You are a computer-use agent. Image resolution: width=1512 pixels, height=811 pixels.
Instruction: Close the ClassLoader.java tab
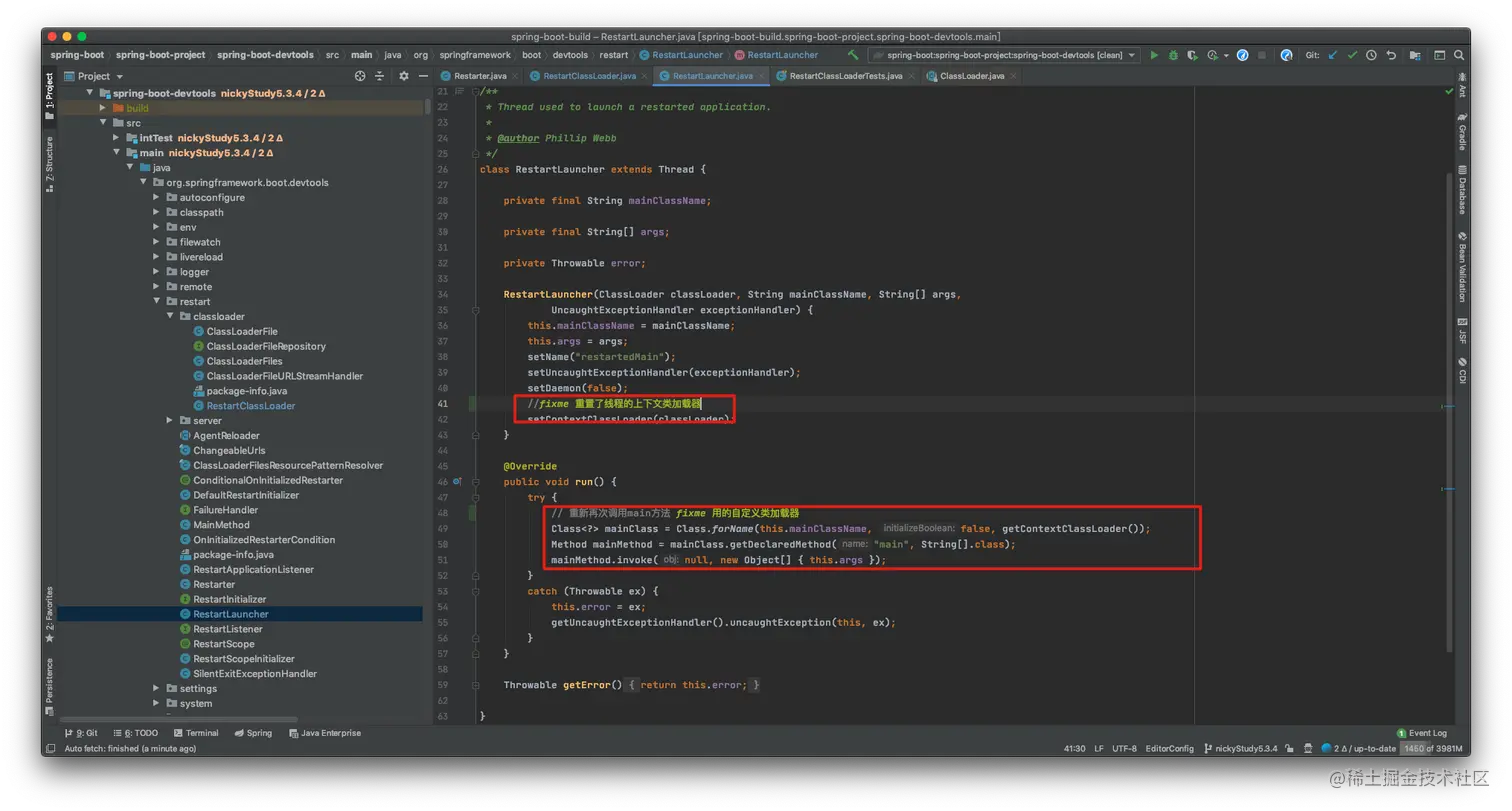tap(1012, 76)
